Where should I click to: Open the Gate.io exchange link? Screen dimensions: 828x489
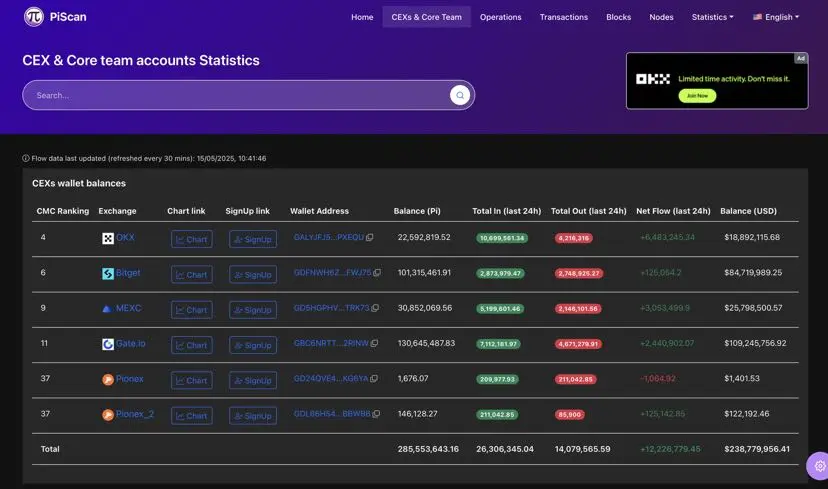tap(130, 343)
